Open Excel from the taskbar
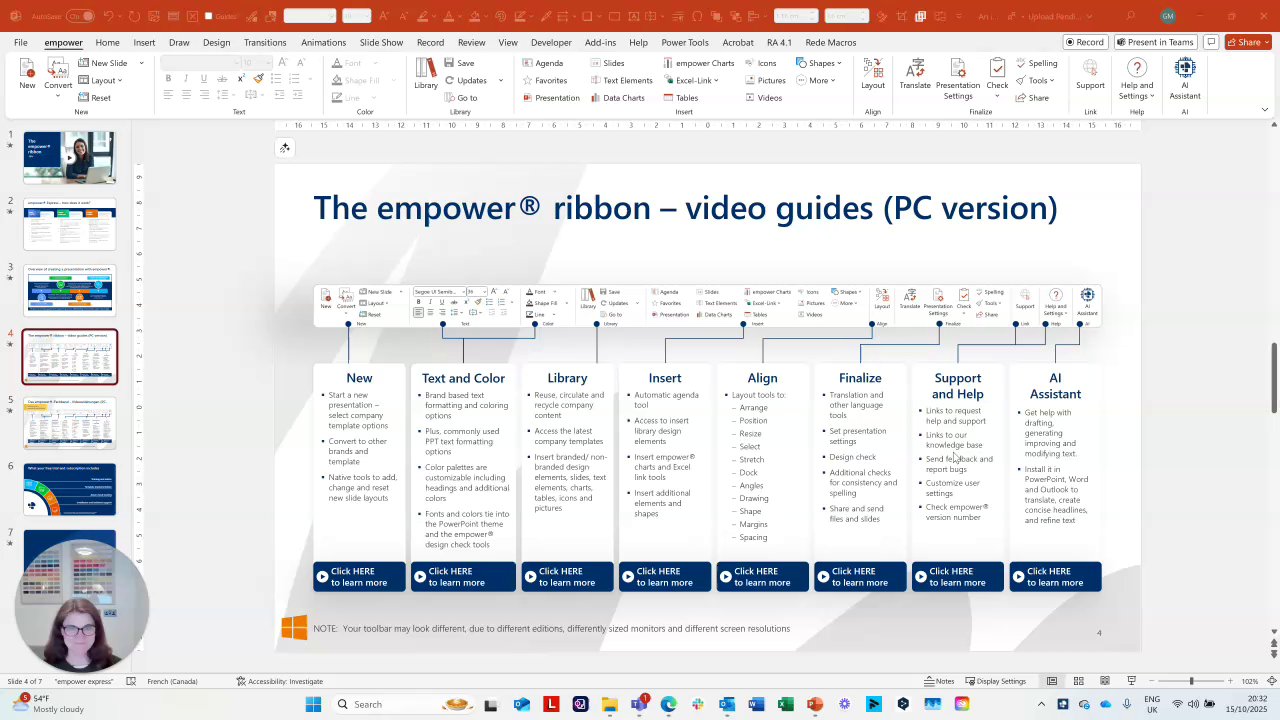 pos(785,704)
